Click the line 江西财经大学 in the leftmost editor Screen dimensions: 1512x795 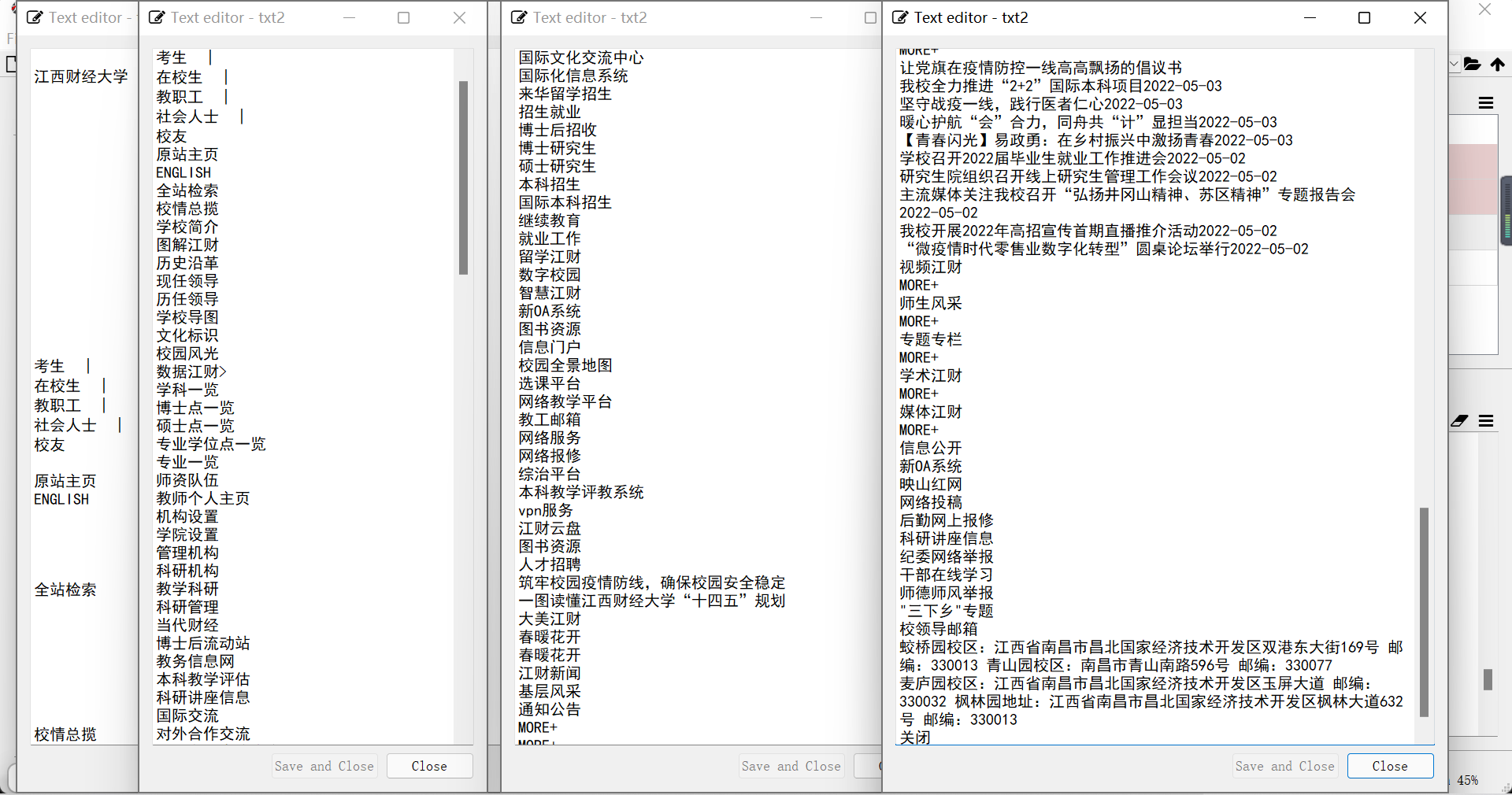80,76
